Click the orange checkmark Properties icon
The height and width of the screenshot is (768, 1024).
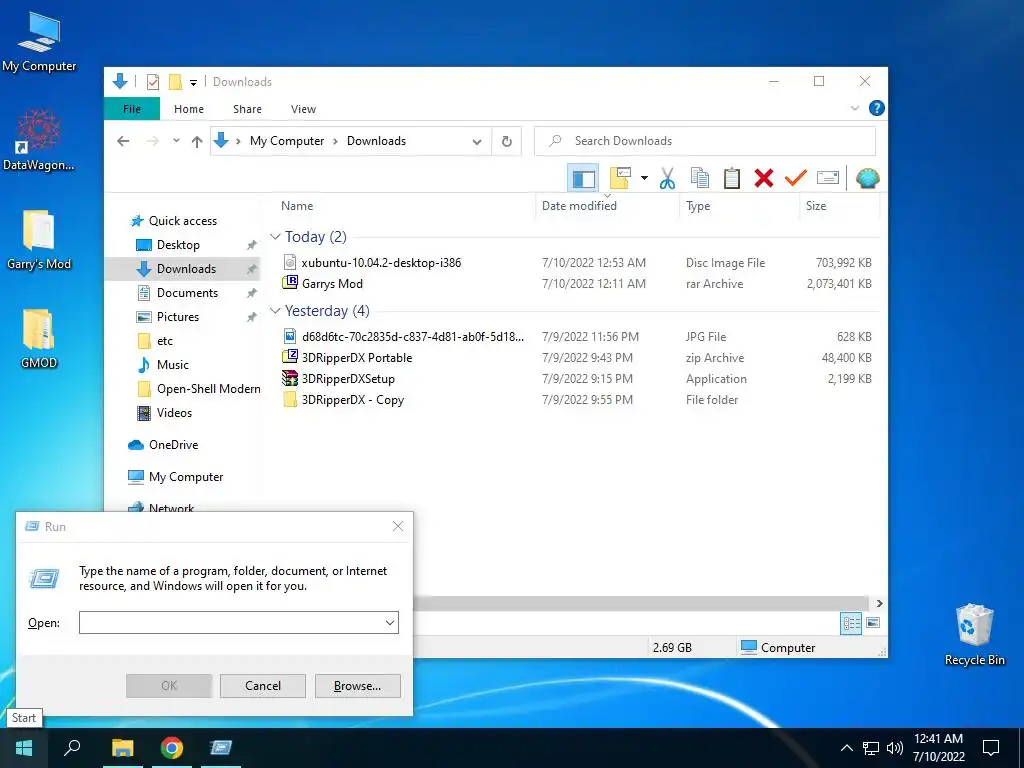point(795,178)
